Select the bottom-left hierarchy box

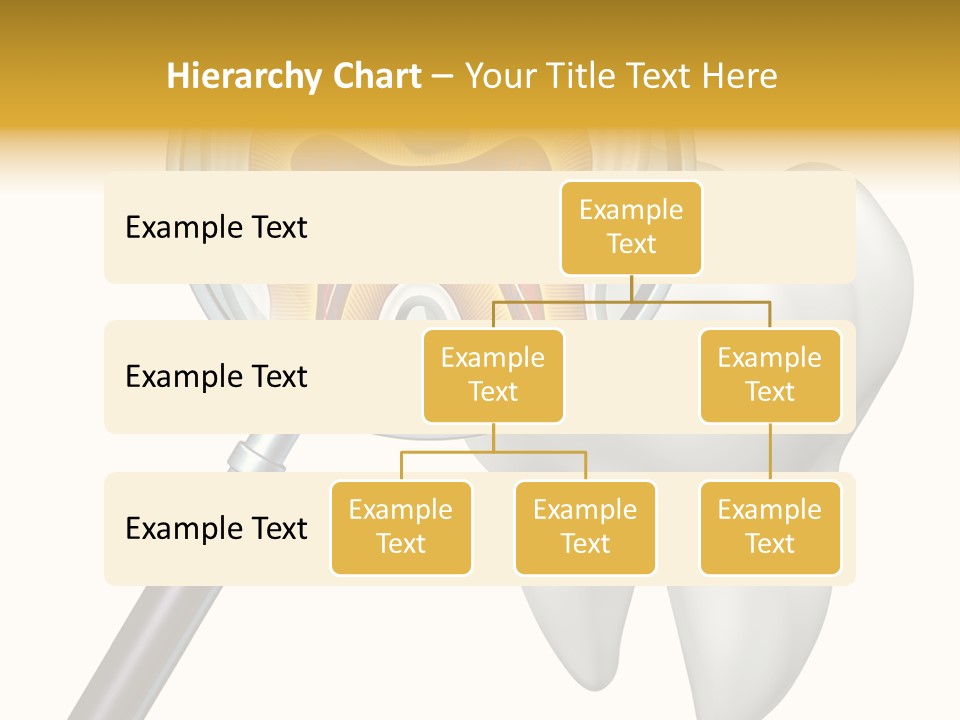401,527
